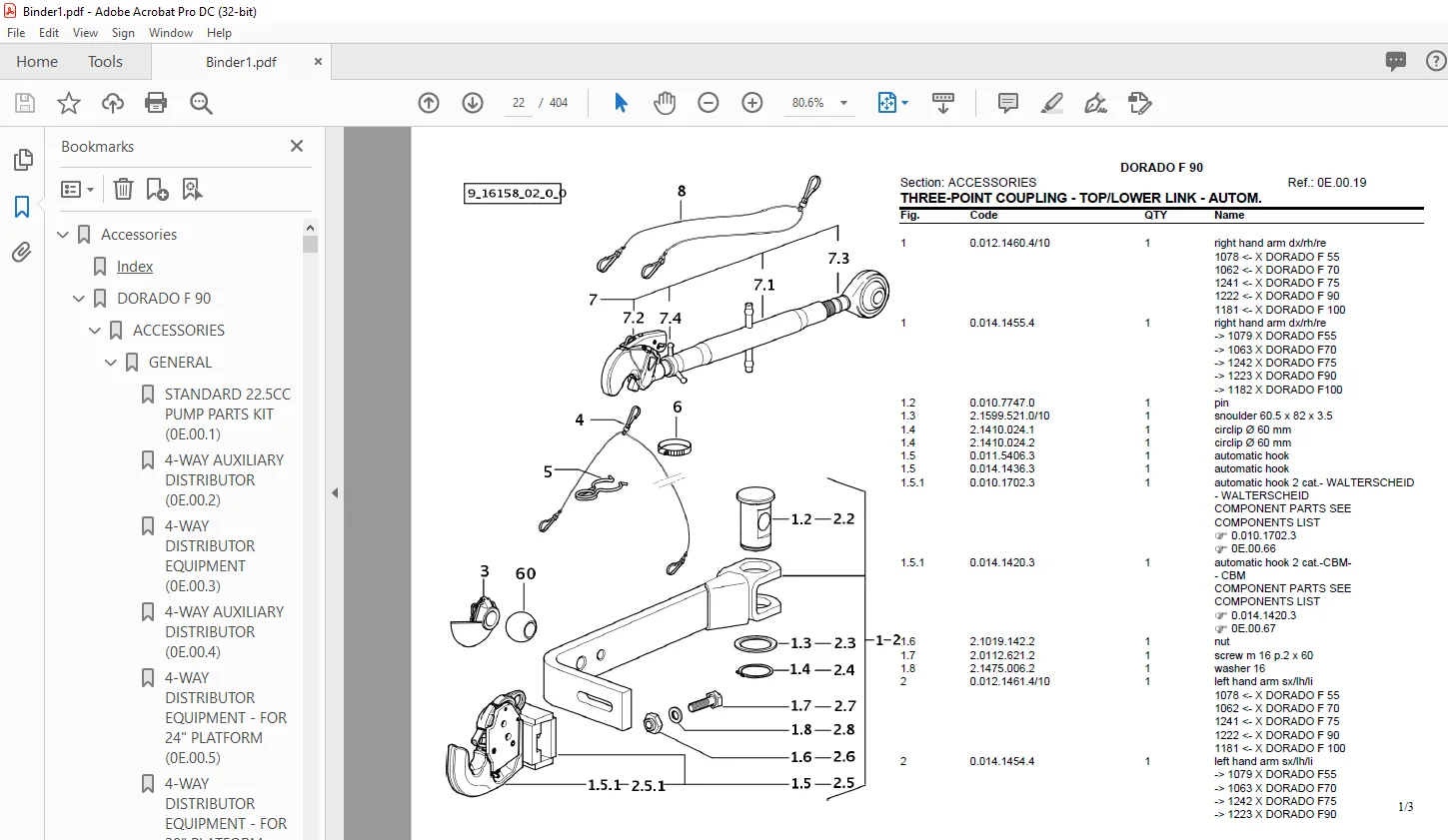The image size is (1448, 840).
Task: Close the Bookmarks panel
Action: pyautogui.click(x=297, y=146)
